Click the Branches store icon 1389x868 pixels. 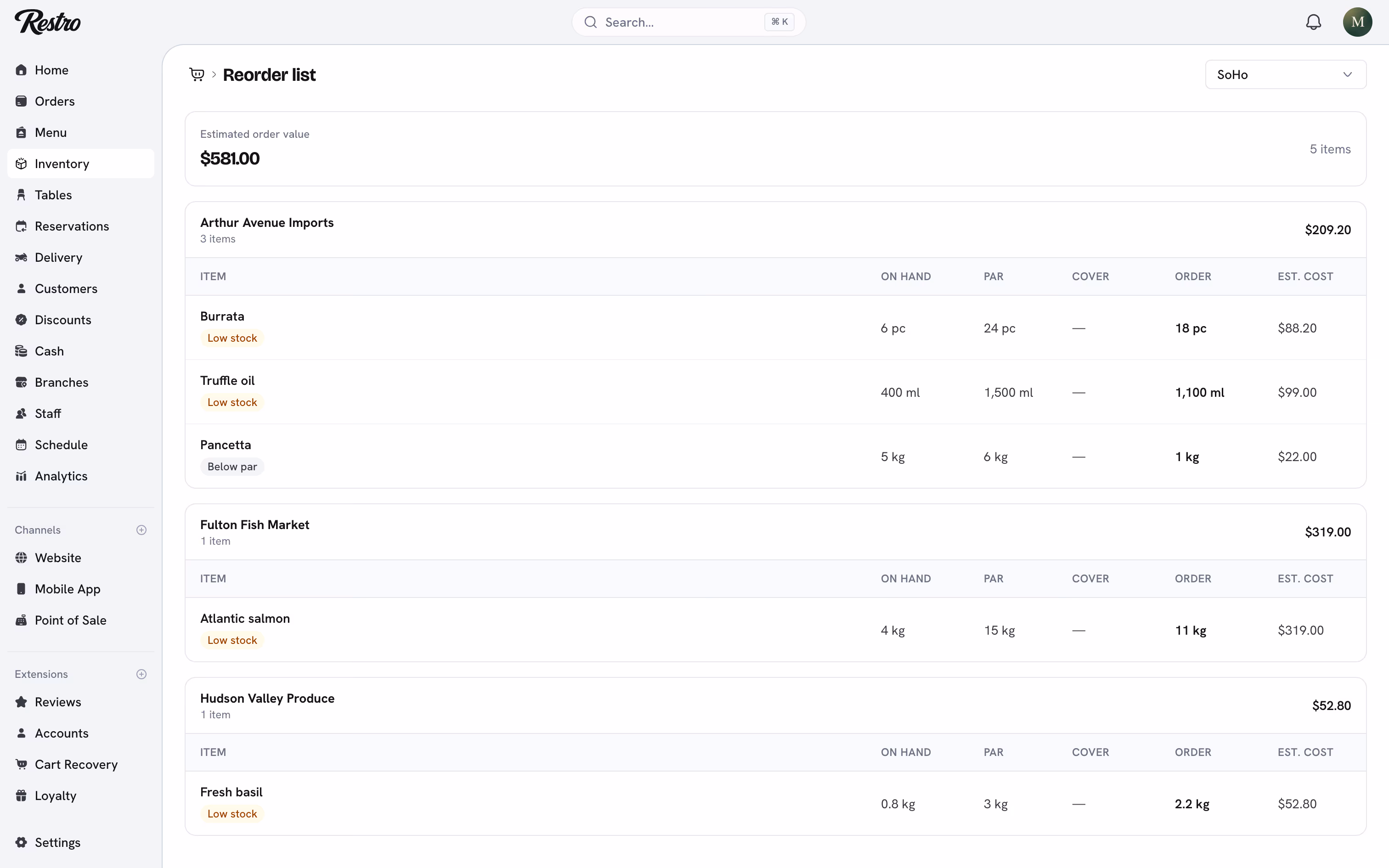pyautogui.click(x=21, y=382)
